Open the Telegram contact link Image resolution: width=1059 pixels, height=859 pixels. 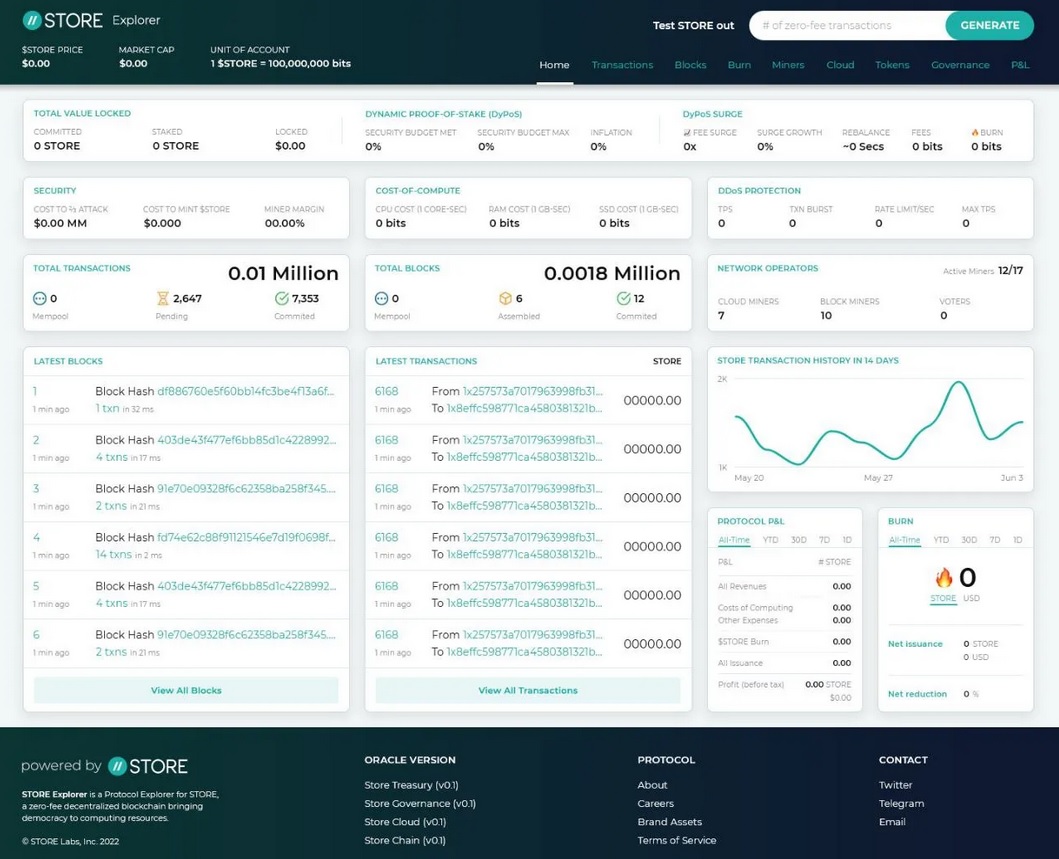(902, 804)
